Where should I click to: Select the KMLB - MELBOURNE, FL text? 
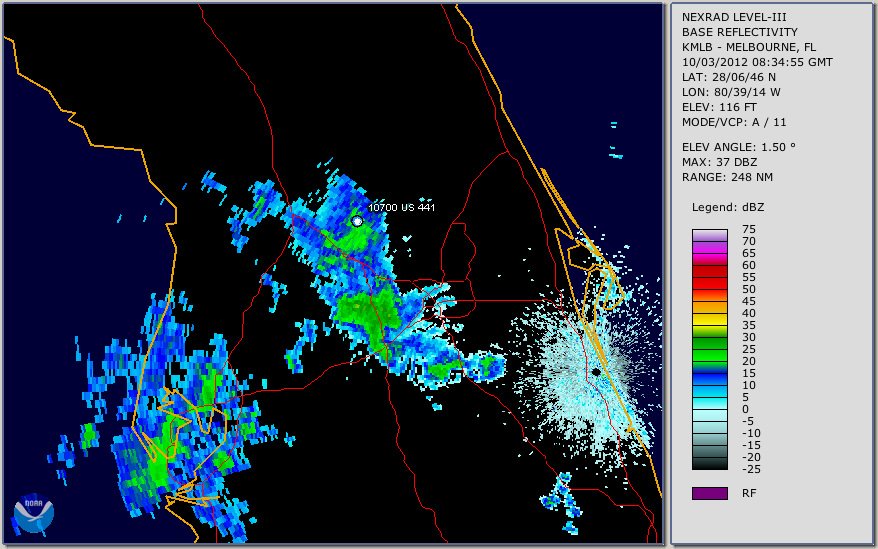tap(749, 47)
